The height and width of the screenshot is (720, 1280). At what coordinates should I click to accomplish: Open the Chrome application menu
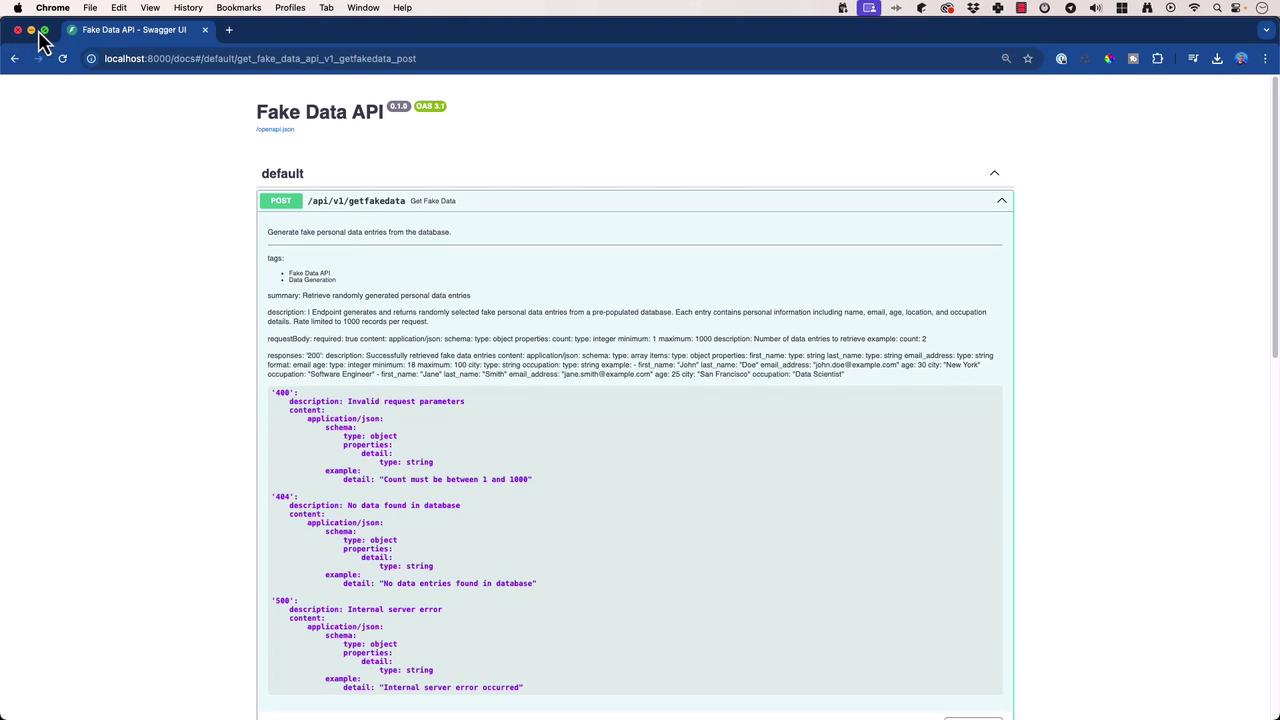[x=53, y=8]
